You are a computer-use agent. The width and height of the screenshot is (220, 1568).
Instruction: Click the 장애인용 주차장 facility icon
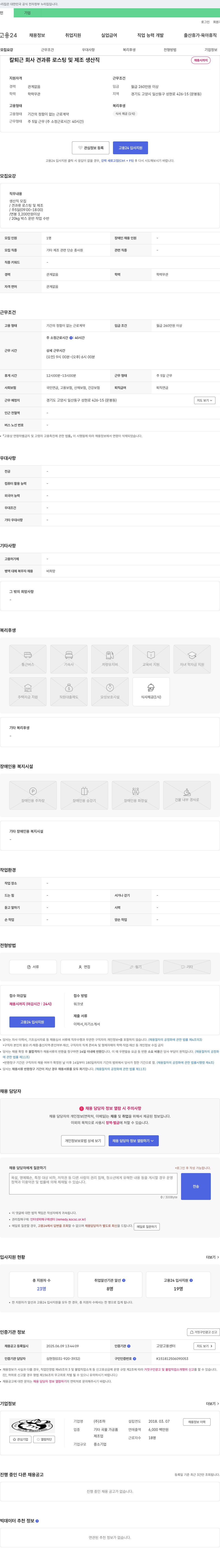tap(33, 795)
